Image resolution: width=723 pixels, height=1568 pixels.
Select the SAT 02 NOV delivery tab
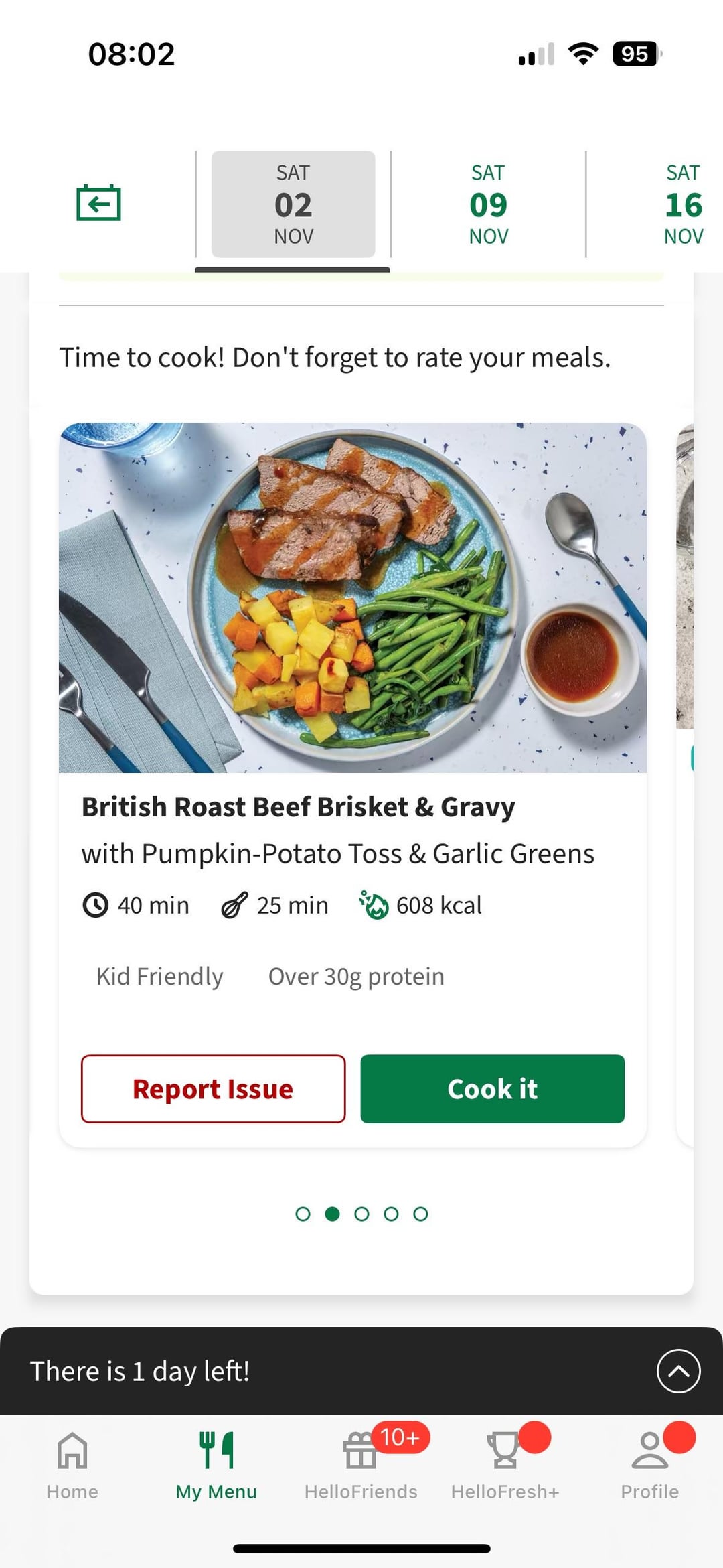(293, 204)
